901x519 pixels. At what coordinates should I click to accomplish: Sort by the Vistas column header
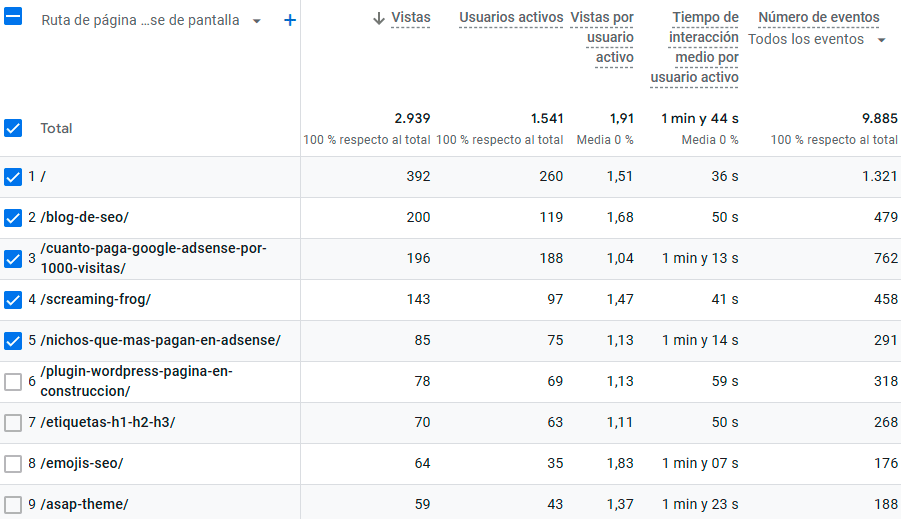pos(411,18)
